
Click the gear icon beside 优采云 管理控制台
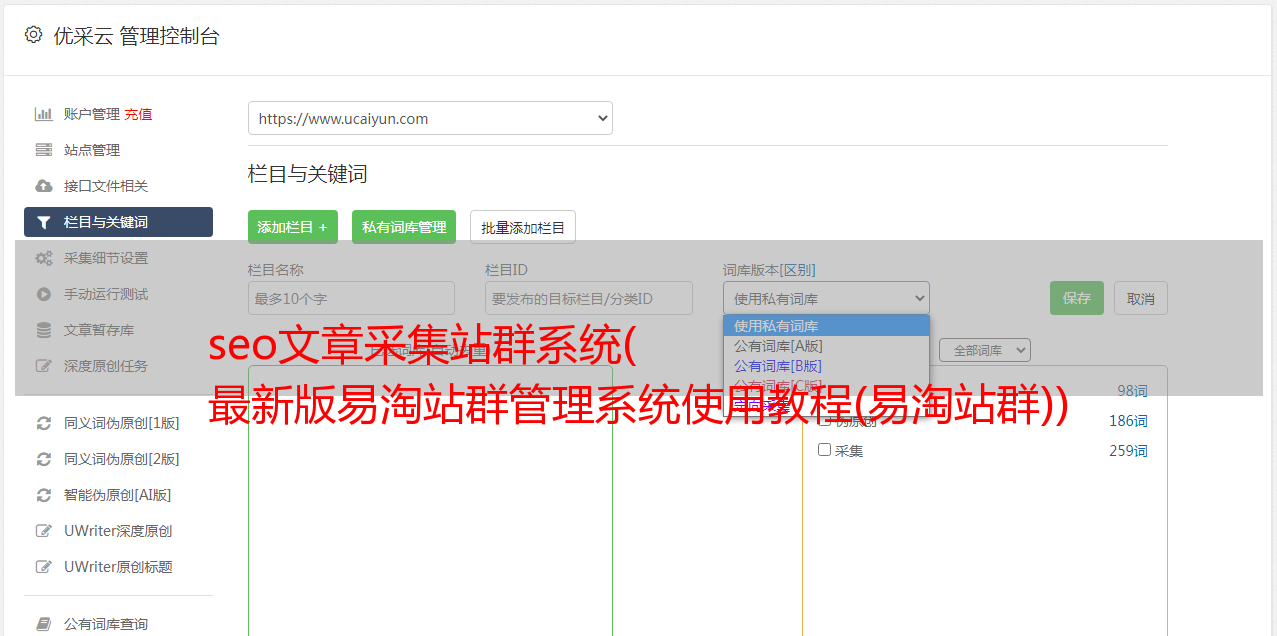point(33,35)
